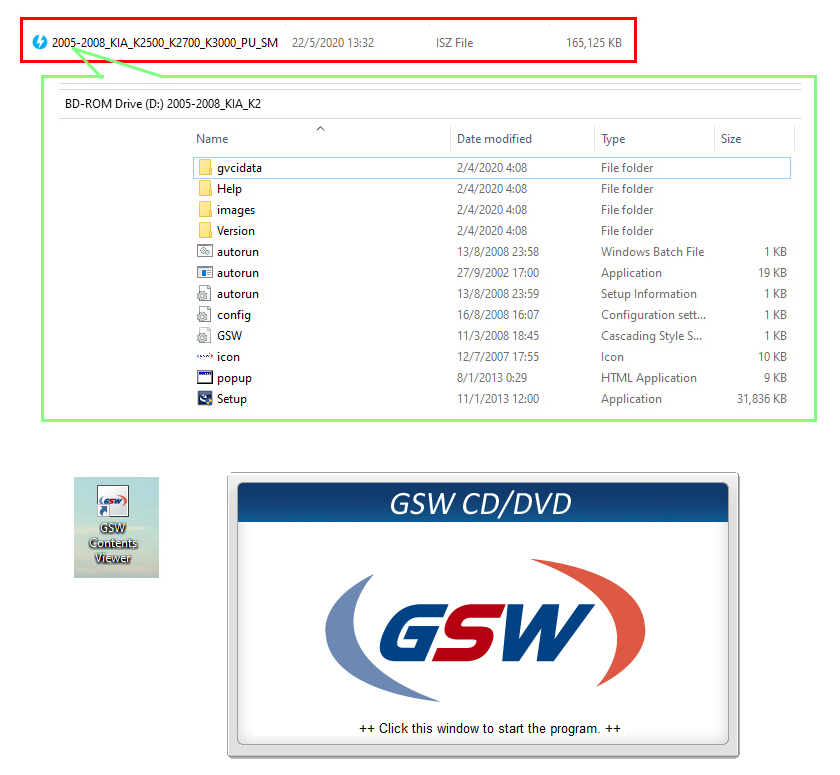Click the '12/7/2007 17:55' date cell

[x=498, y=357]
